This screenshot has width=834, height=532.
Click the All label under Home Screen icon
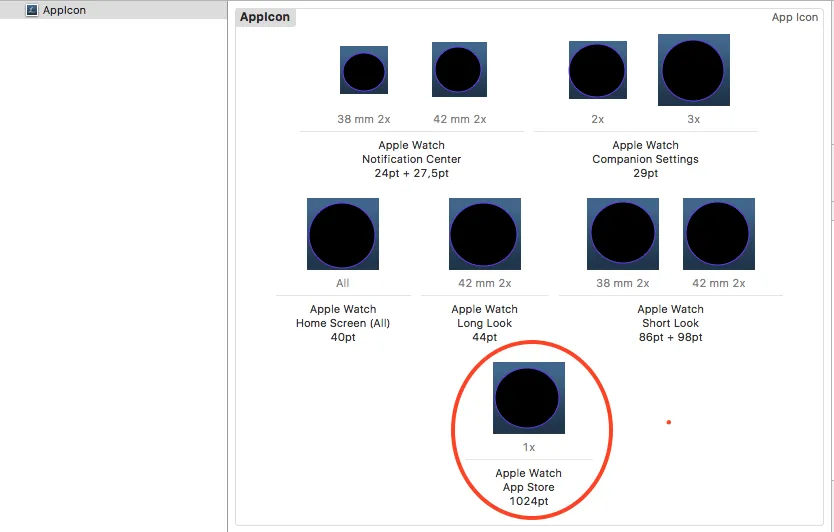[343, 283]
